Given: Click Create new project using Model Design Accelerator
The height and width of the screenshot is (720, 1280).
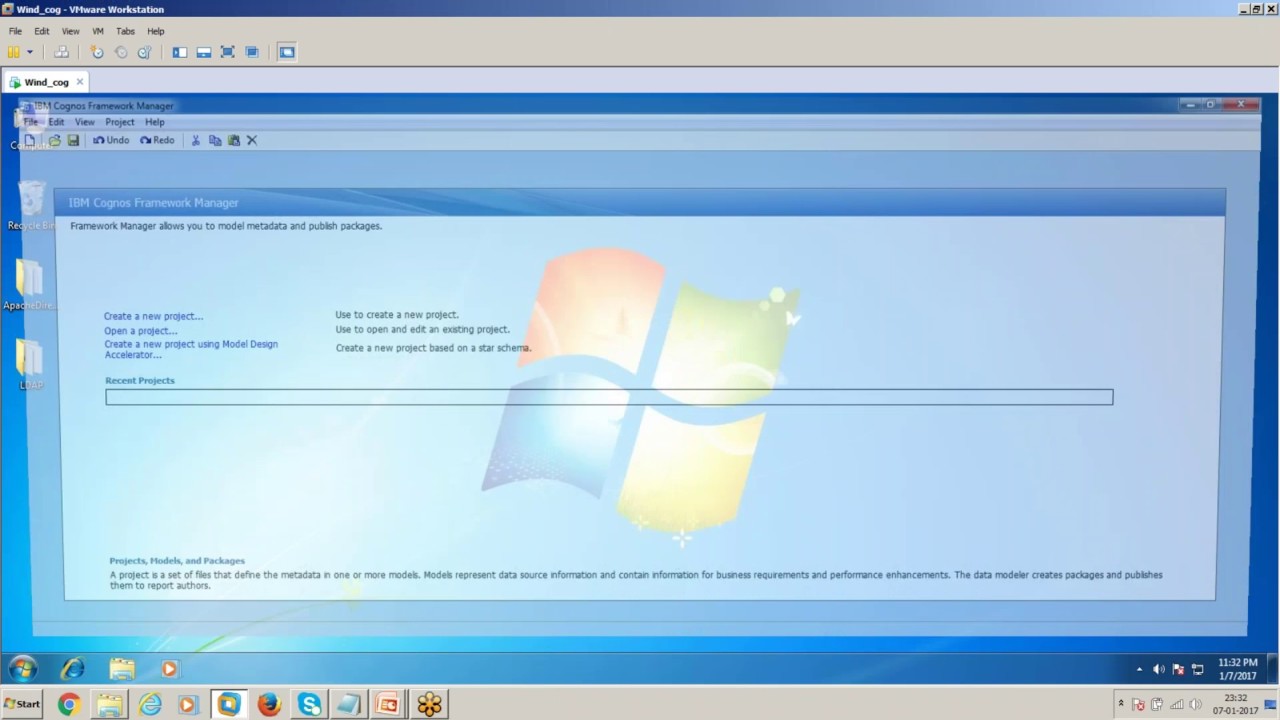Looking at the screenshot, I should [x=191, y=349].
